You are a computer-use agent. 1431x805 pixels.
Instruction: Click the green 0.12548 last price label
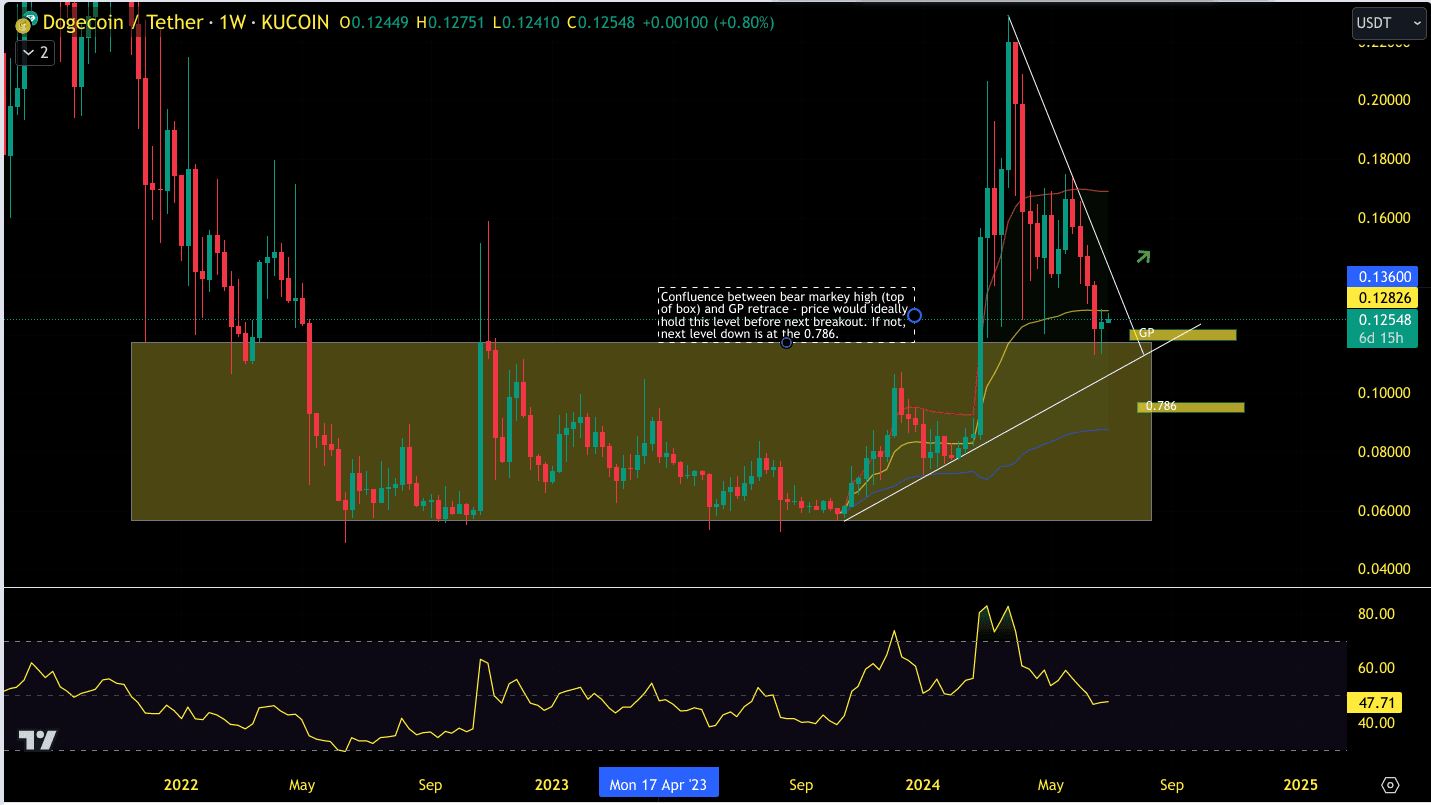(x=1384, y=320)
